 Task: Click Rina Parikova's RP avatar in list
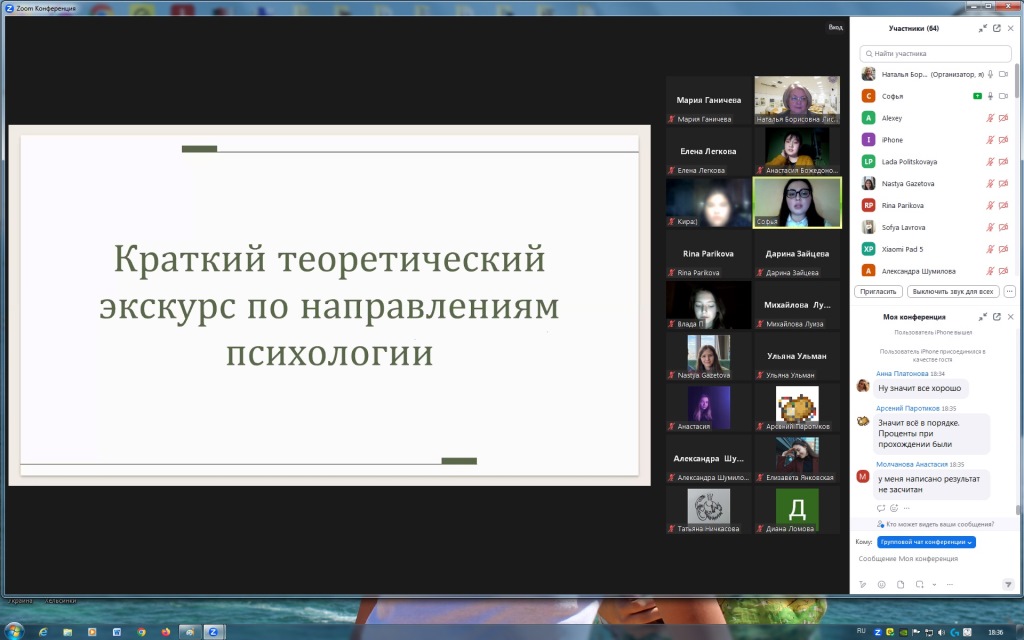868,205
